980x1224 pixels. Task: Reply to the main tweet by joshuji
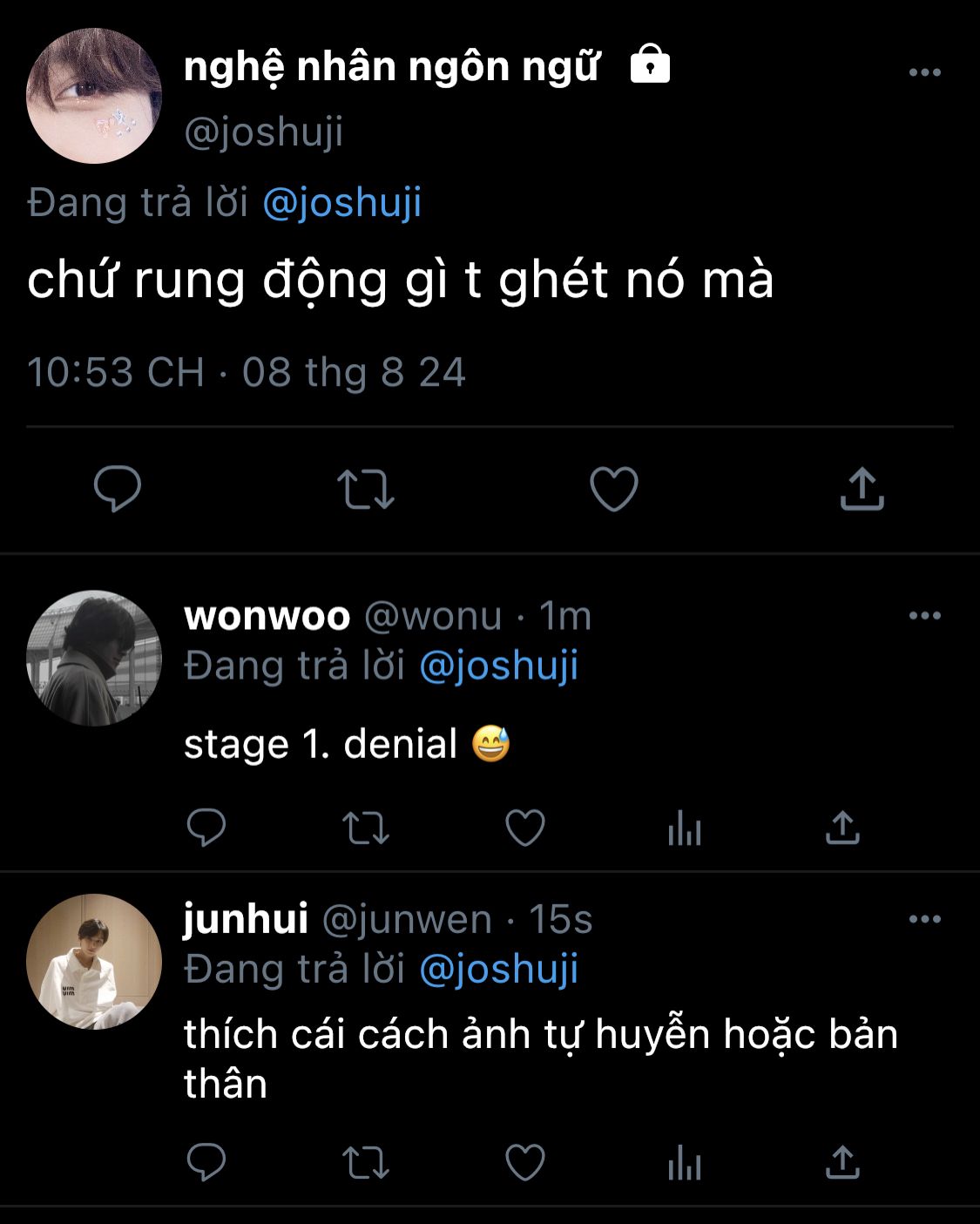(x=118, y=488)
